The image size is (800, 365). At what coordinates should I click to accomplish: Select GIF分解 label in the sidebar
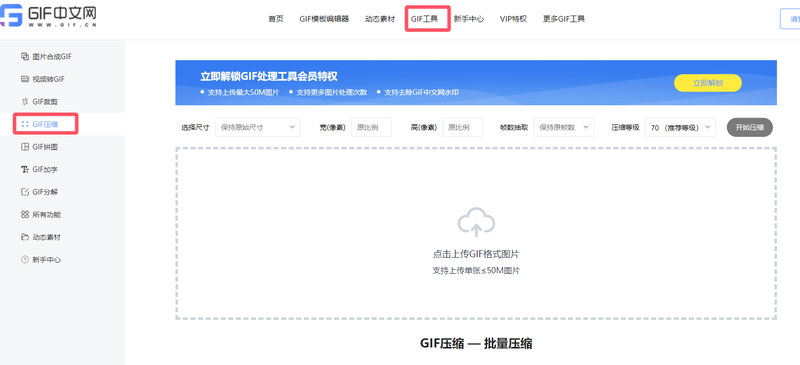coord(45,192)
